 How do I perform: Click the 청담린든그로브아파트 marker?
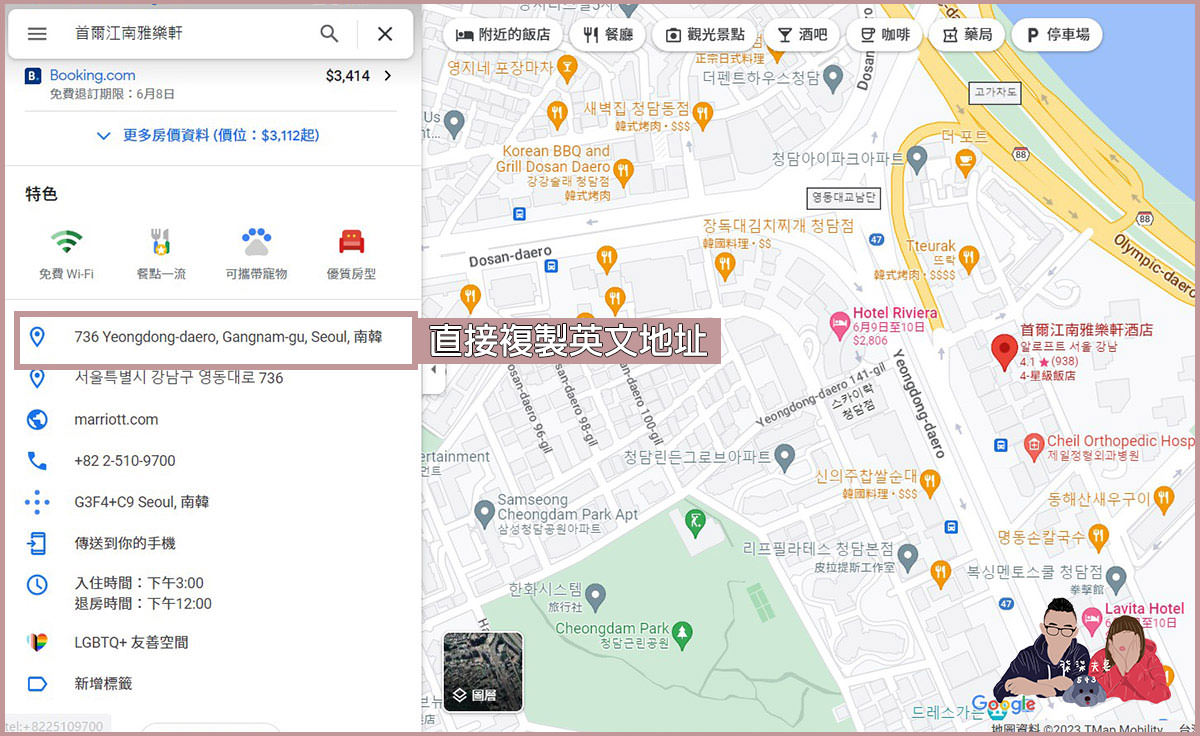click(784, 457)
